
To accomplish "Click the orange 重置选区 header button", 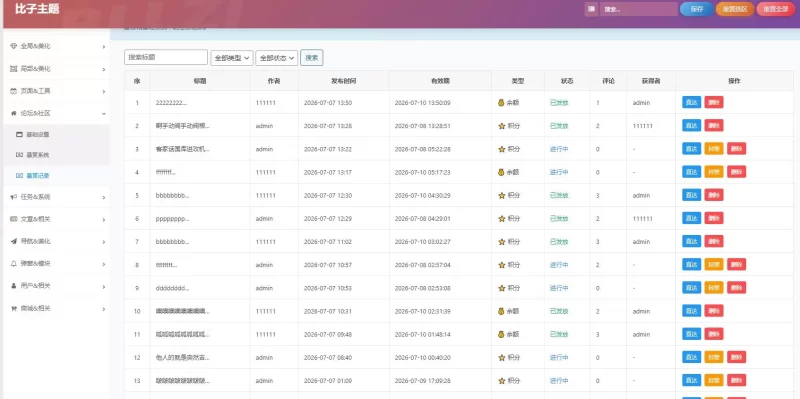I will coord(735,9).
